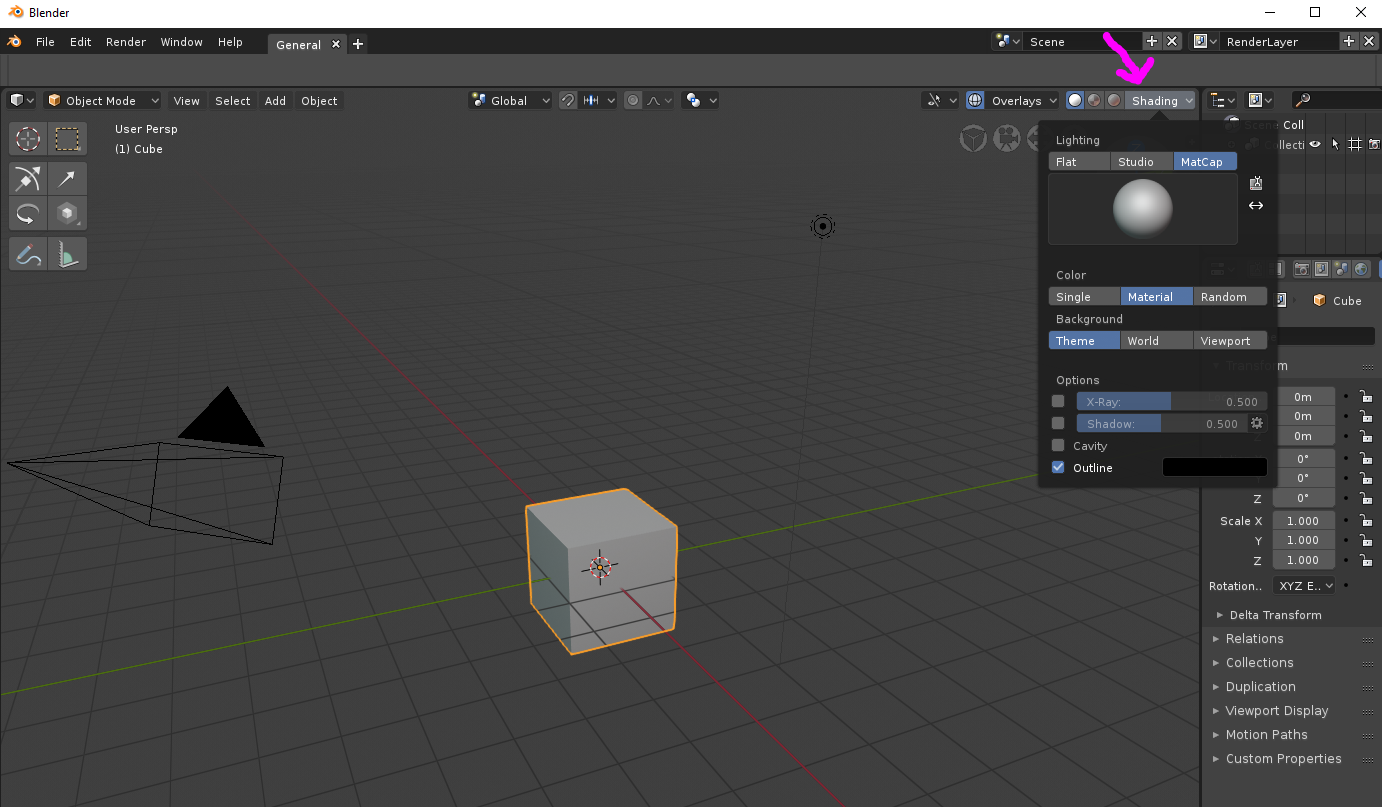
Task: Open the pivot point menu
Action: [700, 100]
